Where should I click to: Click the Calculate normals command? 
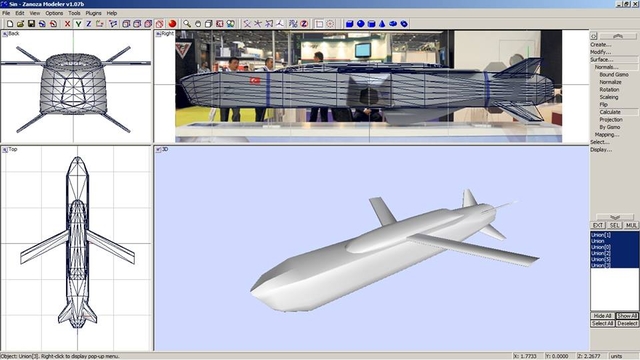tap(610, 112)
